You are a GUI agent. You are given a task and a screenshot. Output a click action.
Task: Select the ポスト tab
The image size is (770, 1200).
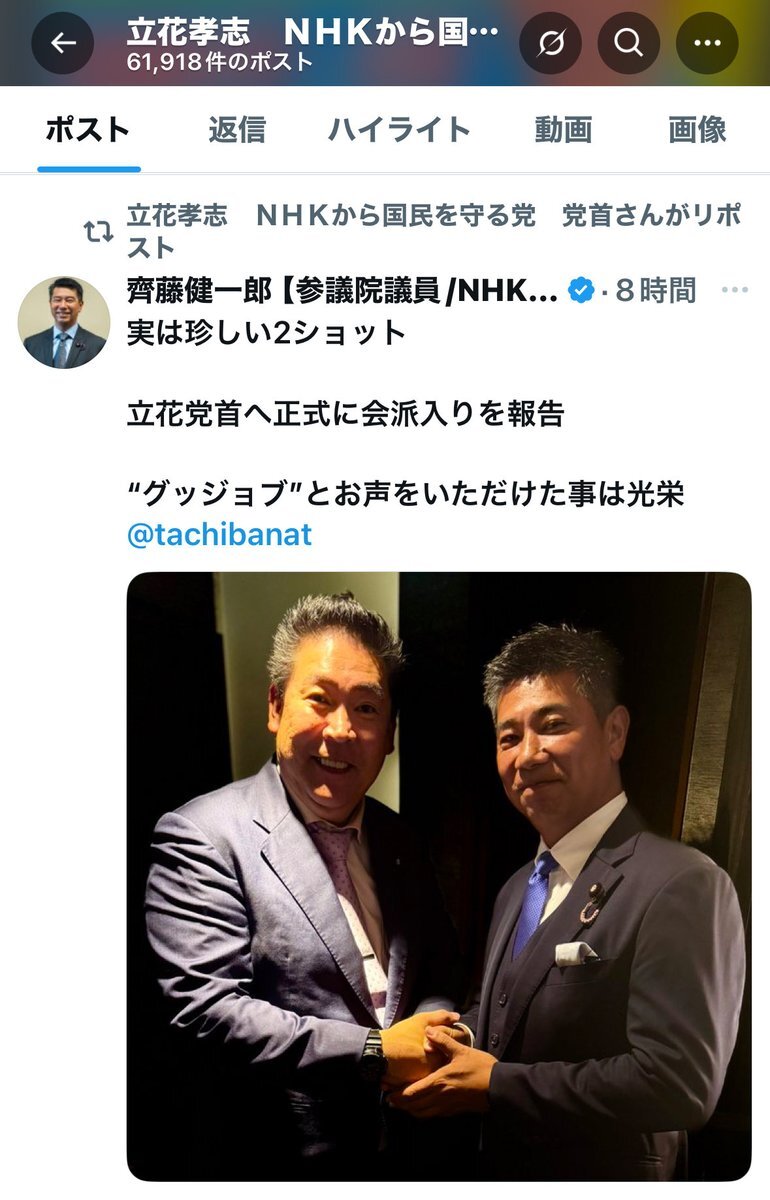point(88,130)
